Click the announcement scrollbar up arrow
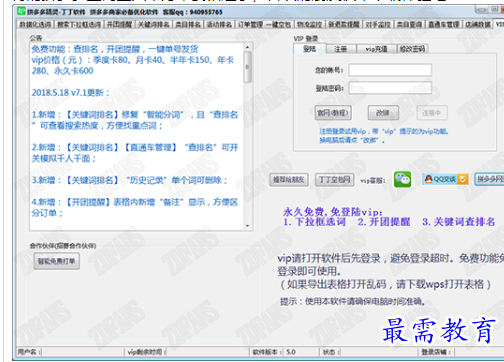Screen dimensions: 504x362 [247, 47]
